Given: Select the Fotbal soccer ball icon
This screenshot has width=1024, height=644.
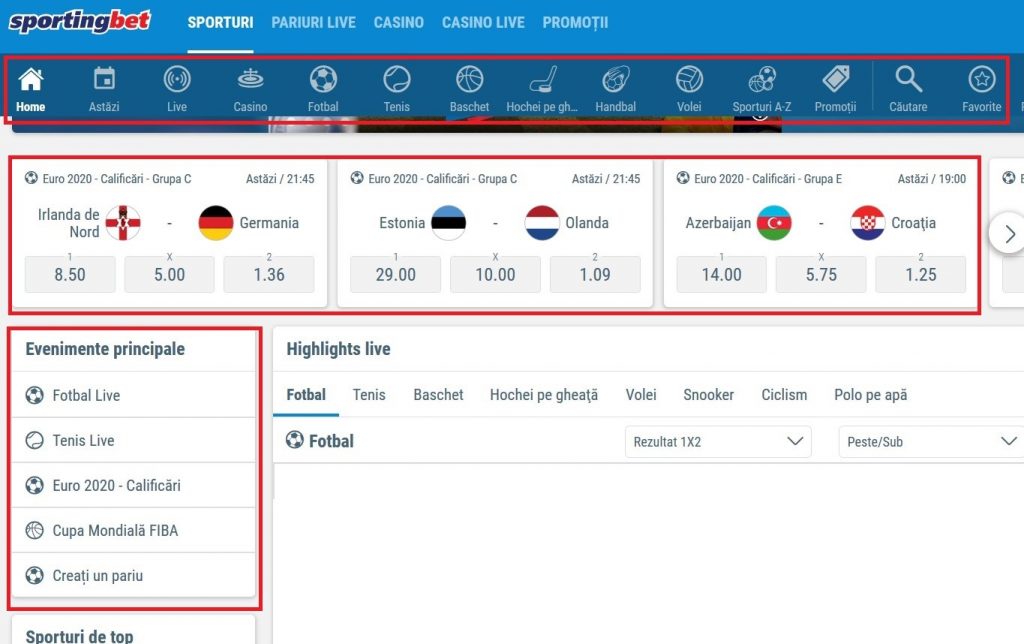Looking at the screenshot, I should pos(323,79).
